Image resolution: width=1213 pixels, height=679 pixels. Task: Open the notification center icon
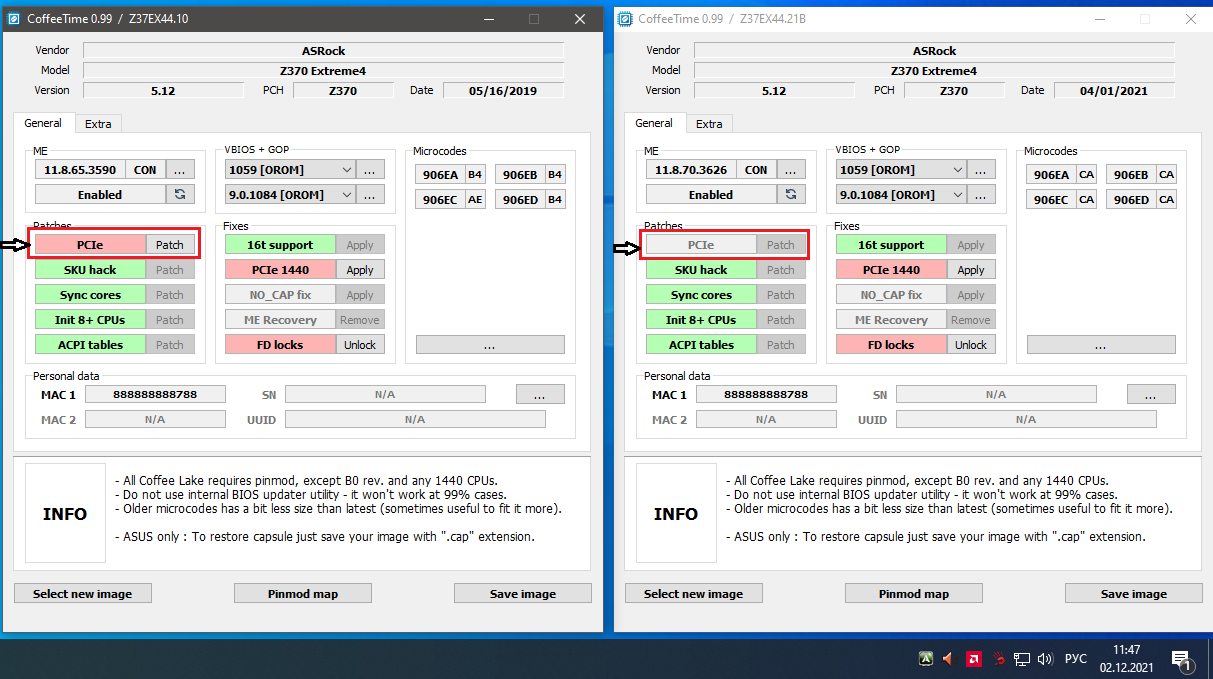pos(1181,660)
